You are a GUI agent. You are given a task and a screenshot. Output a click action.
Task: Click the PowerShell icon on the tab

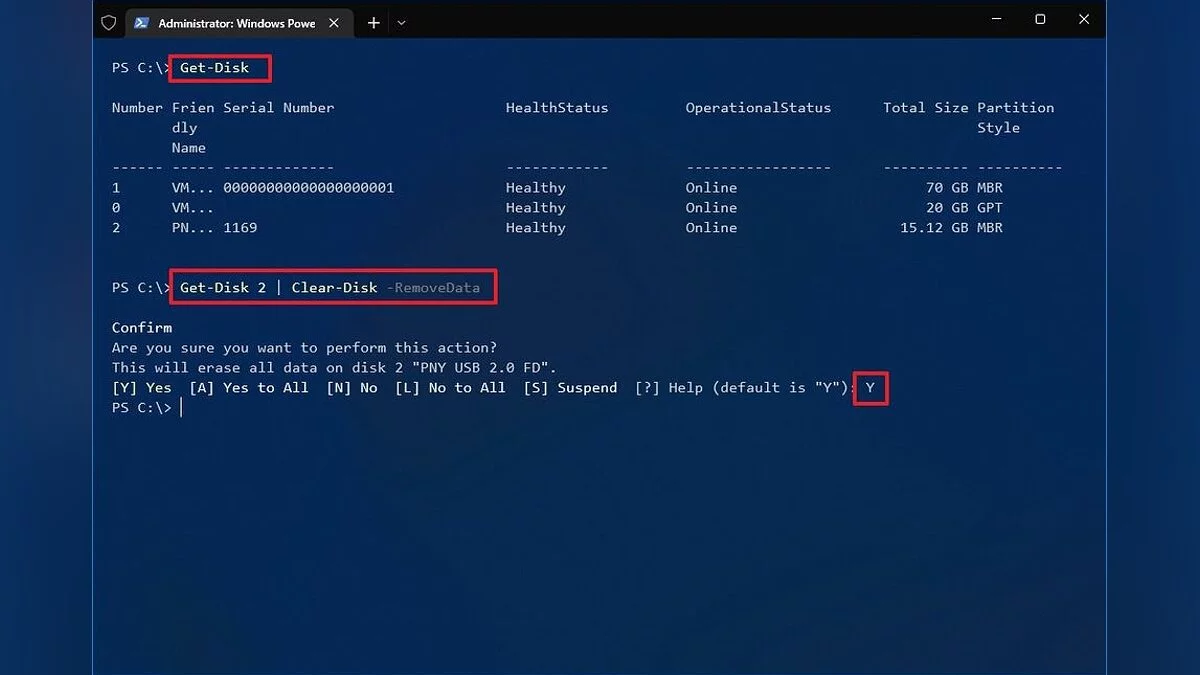tap(142, 23)
